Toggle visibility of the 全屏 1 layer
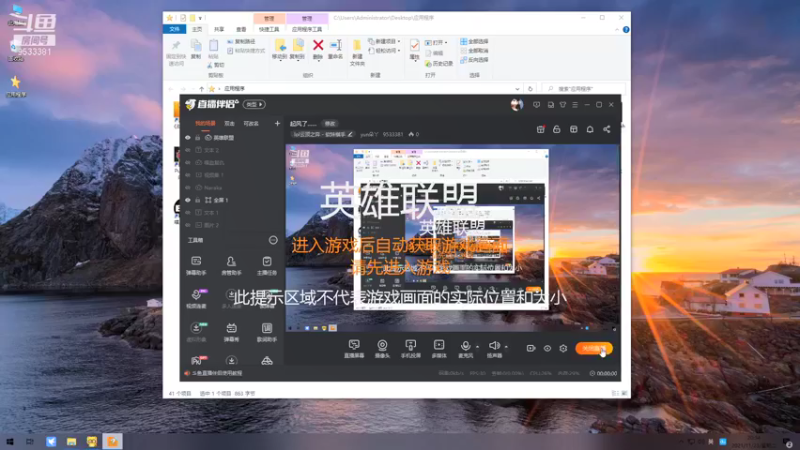The height and width of the screenshot is (450, 800). click(x=188, y=200)
